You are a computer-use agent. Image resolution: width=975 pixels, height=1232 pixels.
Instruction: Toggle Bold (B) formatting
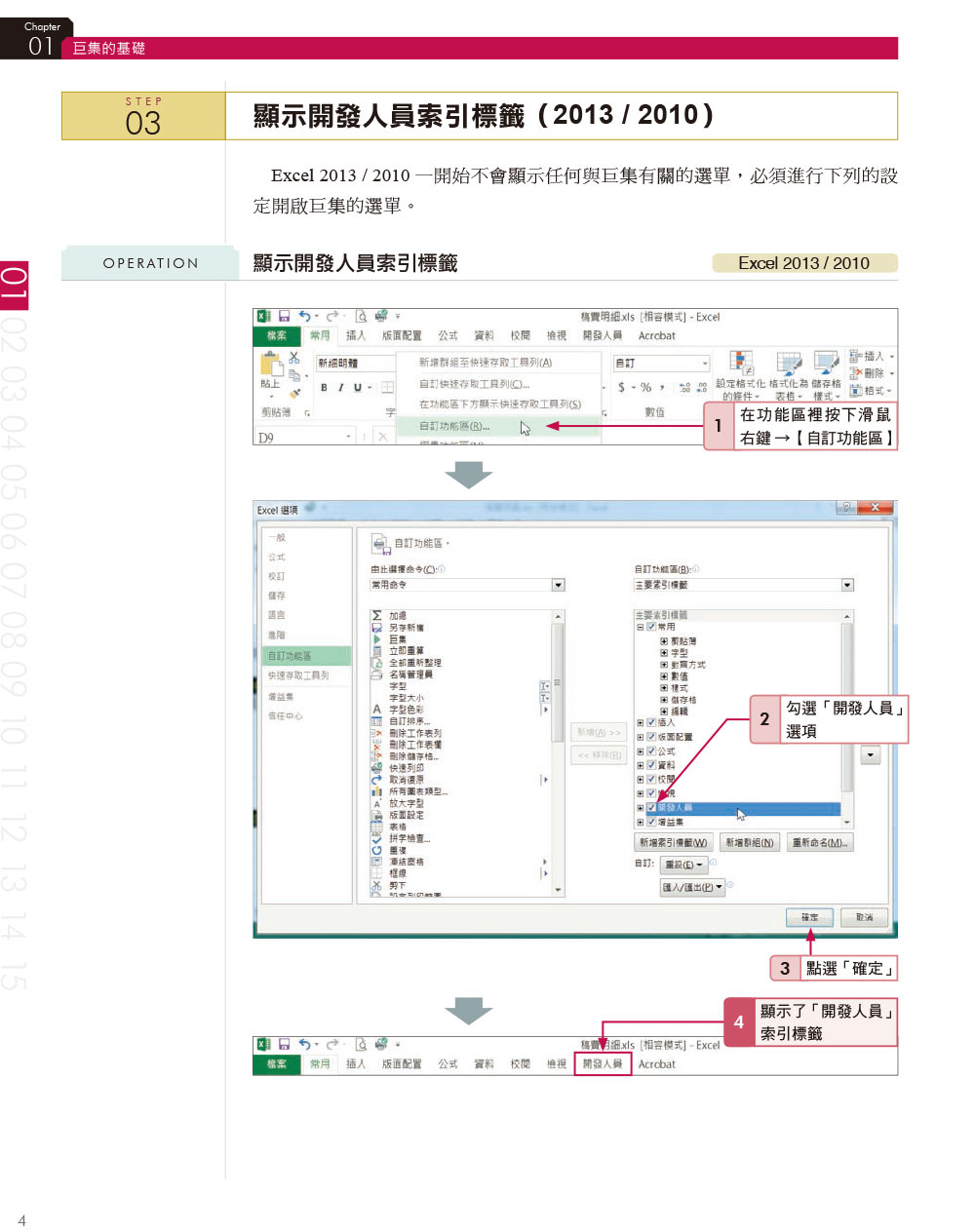(x=324, y=388)
